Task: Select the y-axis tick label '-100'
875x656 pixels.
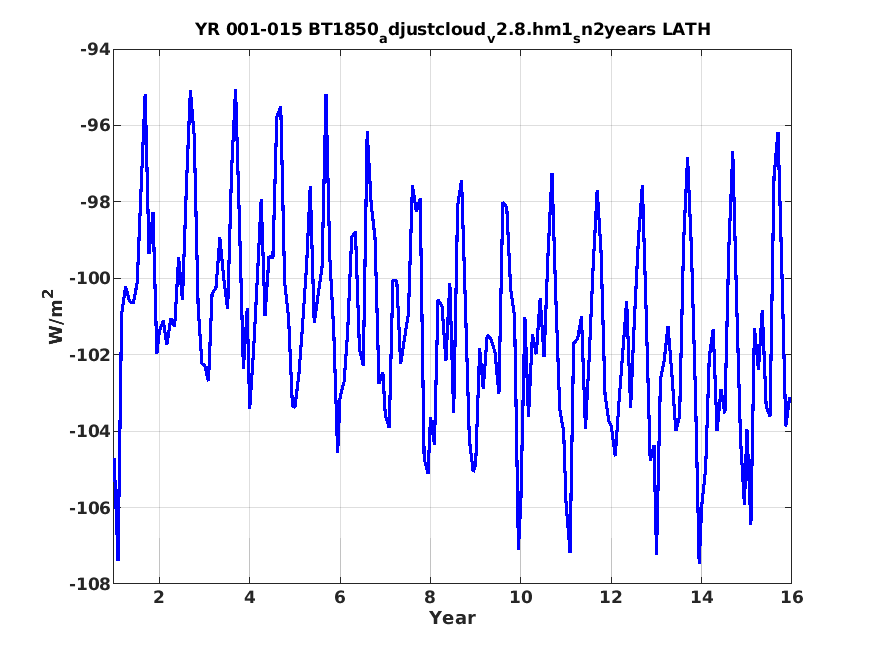Action: 89,278
